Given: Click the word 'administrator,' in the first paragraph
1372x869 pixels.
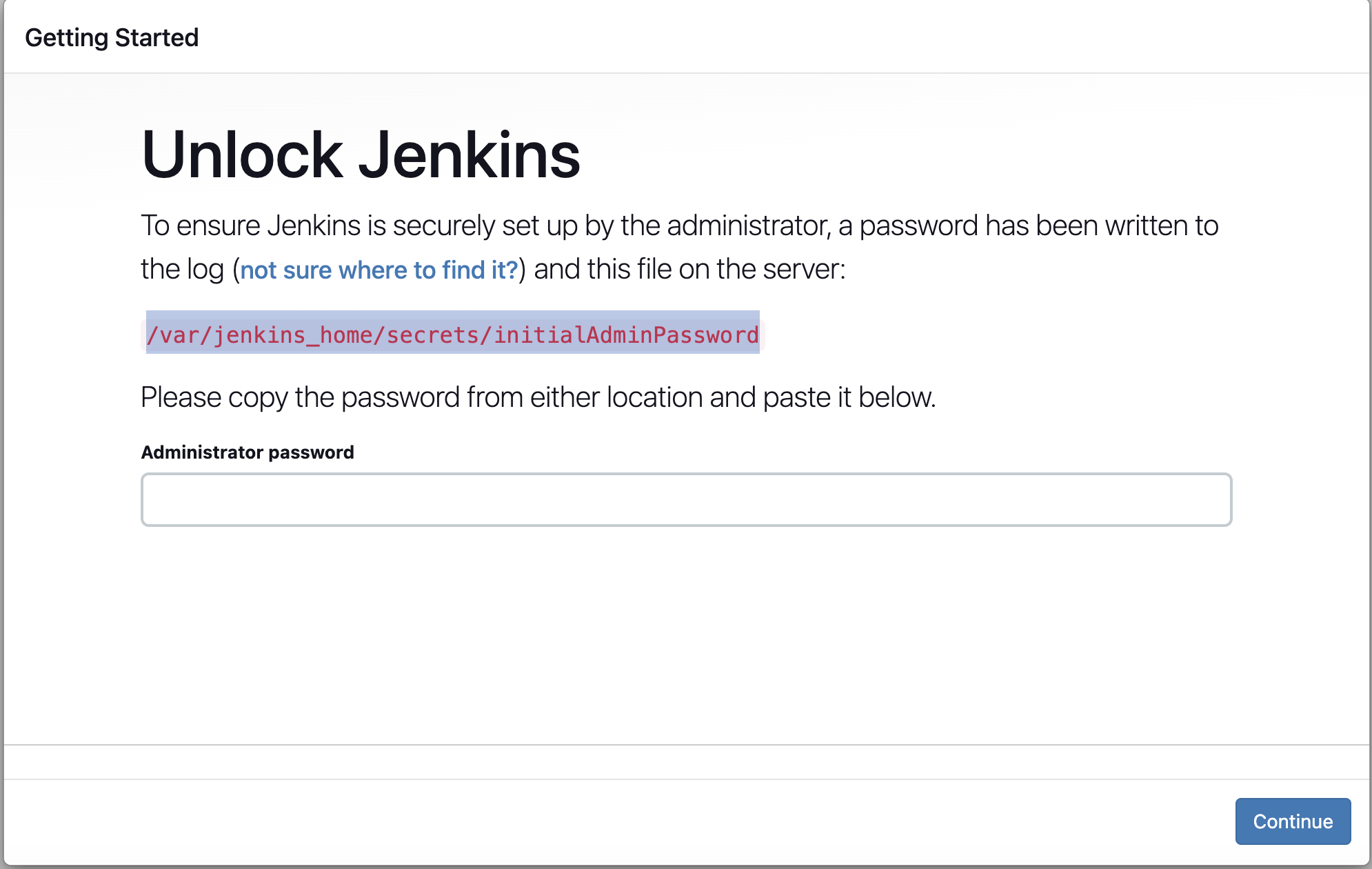Looking at the screenshot, I should pyautogui.click(x=749, y=226).
